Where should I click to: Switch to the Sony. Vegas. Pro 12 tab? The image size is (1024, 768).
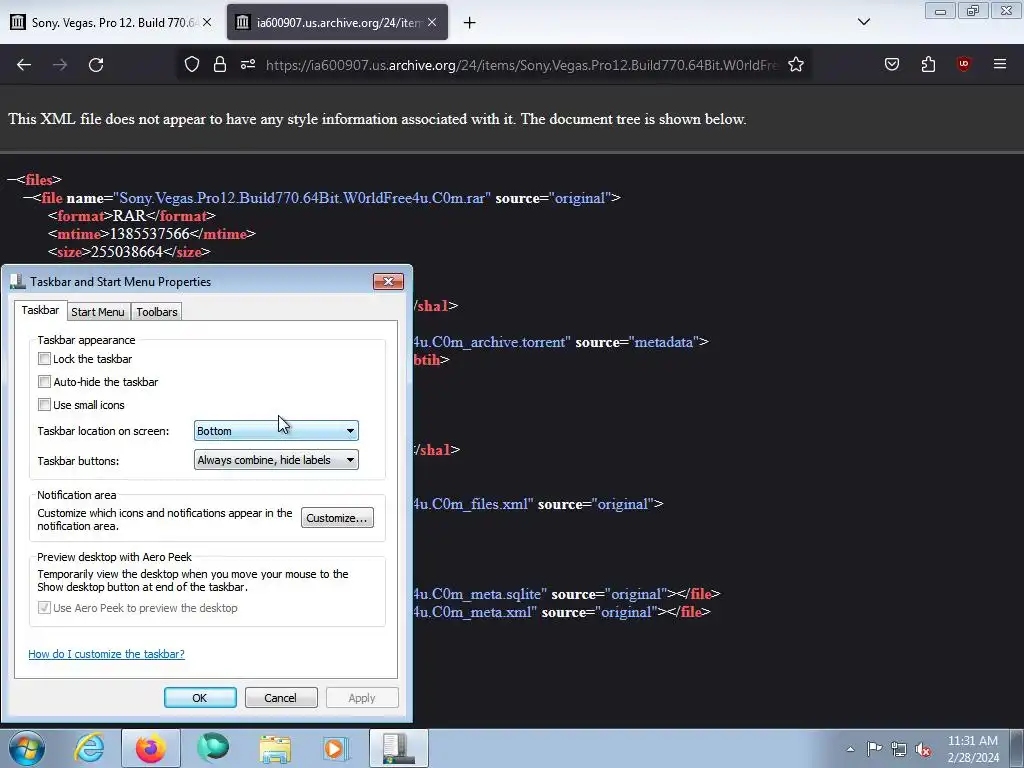[x=111, y=22]
